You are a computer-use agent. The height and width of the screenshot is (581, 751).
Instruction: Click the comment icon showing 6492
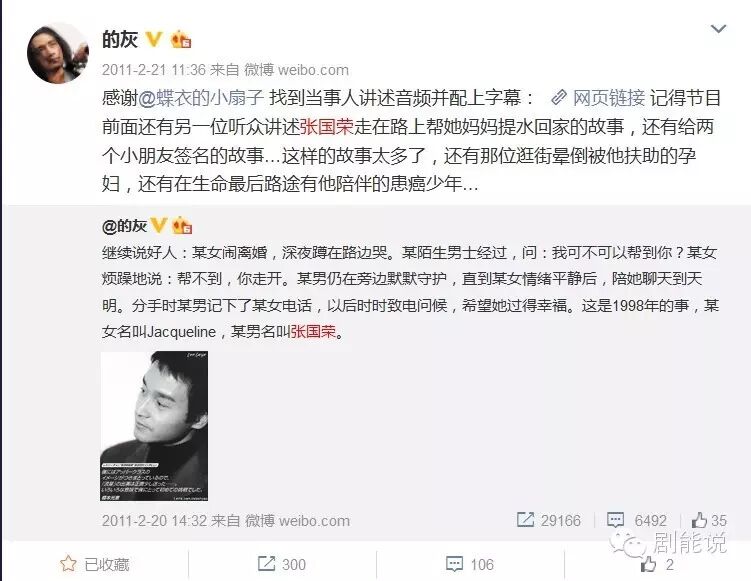615,520
